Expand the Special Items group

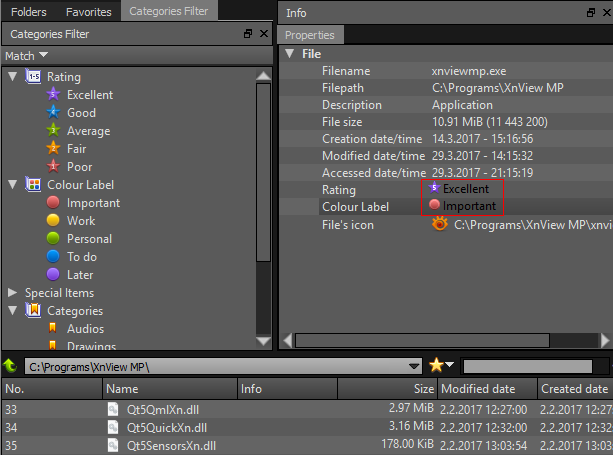tap(13, 292)
